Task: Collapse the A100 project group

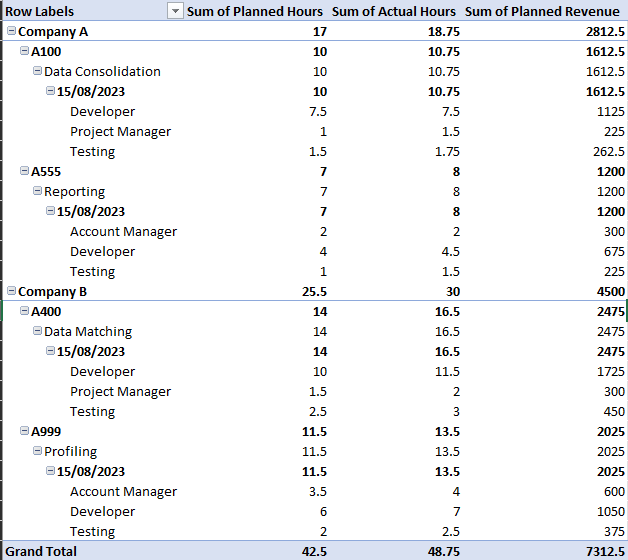Action: tap(24, 51)
